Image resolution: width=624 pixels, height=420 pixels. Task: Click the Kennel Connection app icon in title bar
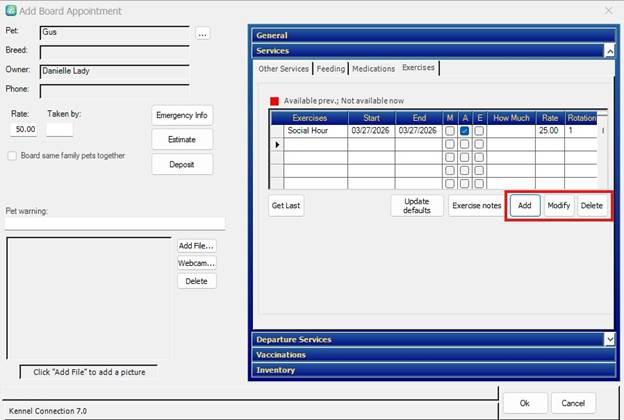coord(11,11)
